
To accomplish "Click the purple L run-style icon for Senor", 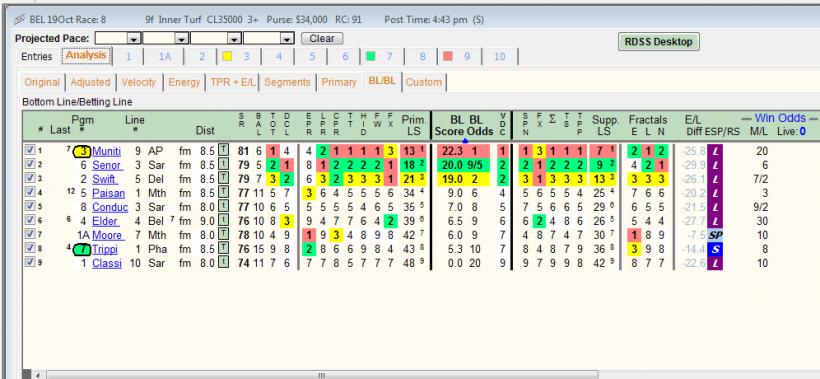I will point(715,165).
